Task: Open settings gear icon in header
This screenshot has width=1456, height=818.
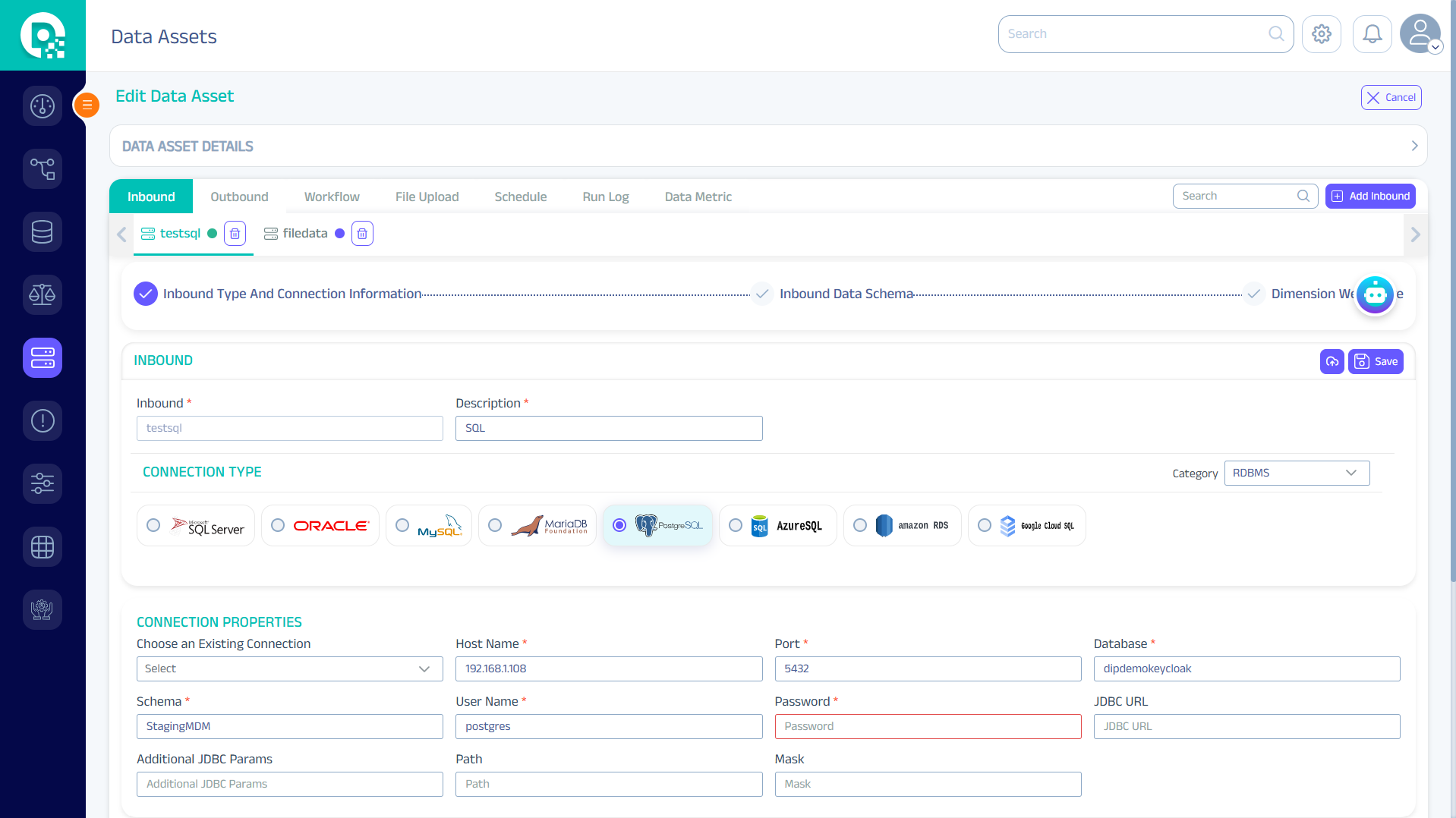Action: point(1321,34)
